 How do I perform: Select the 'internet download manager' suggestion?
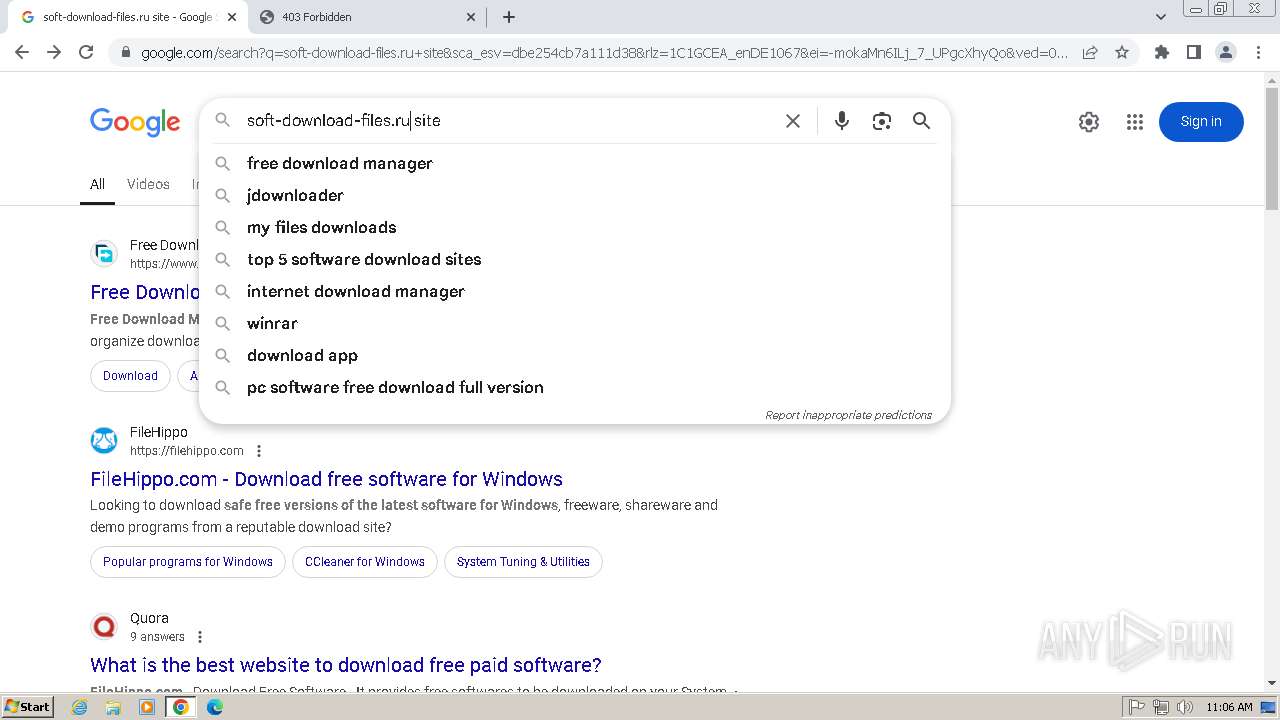(575, 291)
